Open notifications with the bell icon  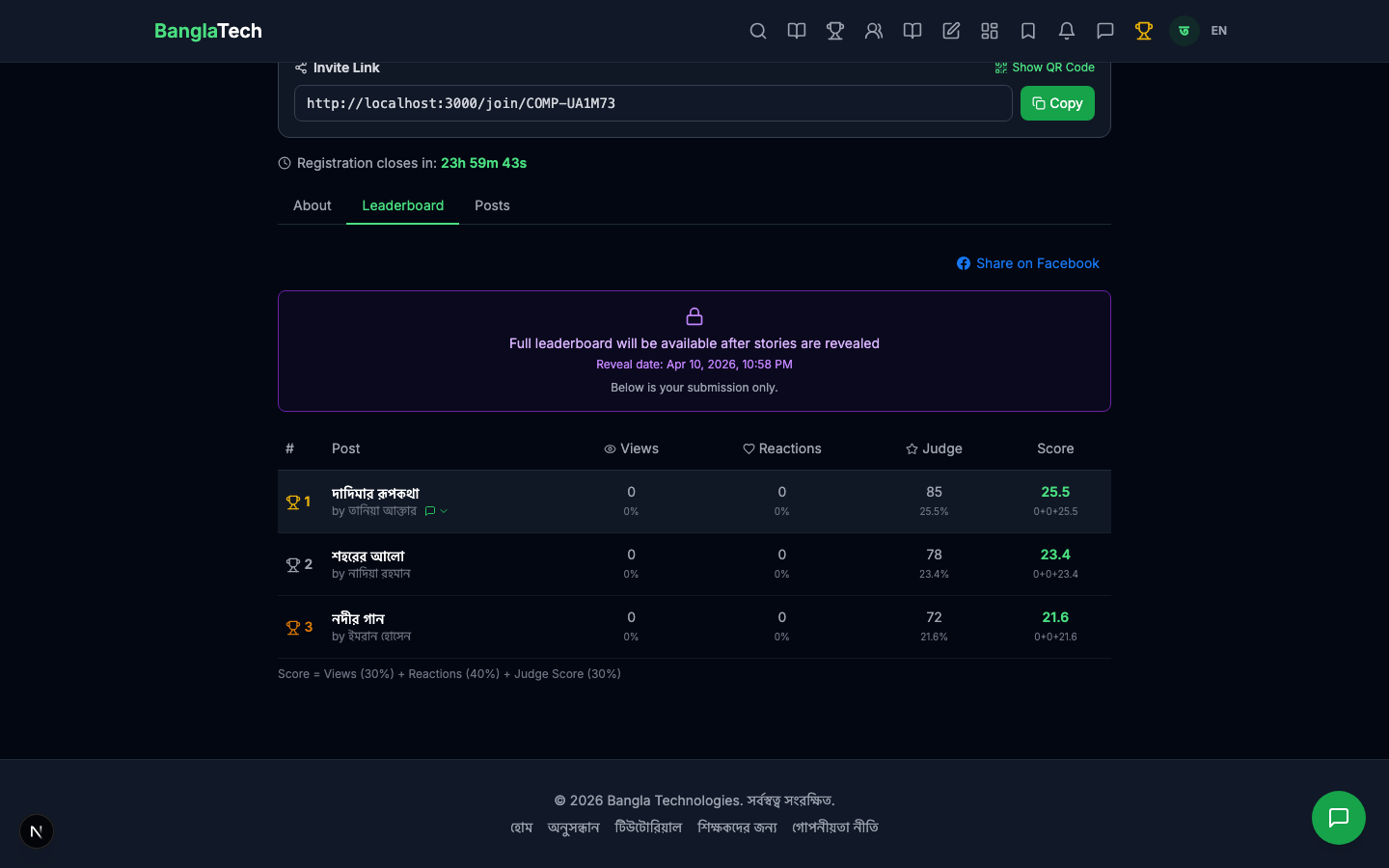point(1067,31)
